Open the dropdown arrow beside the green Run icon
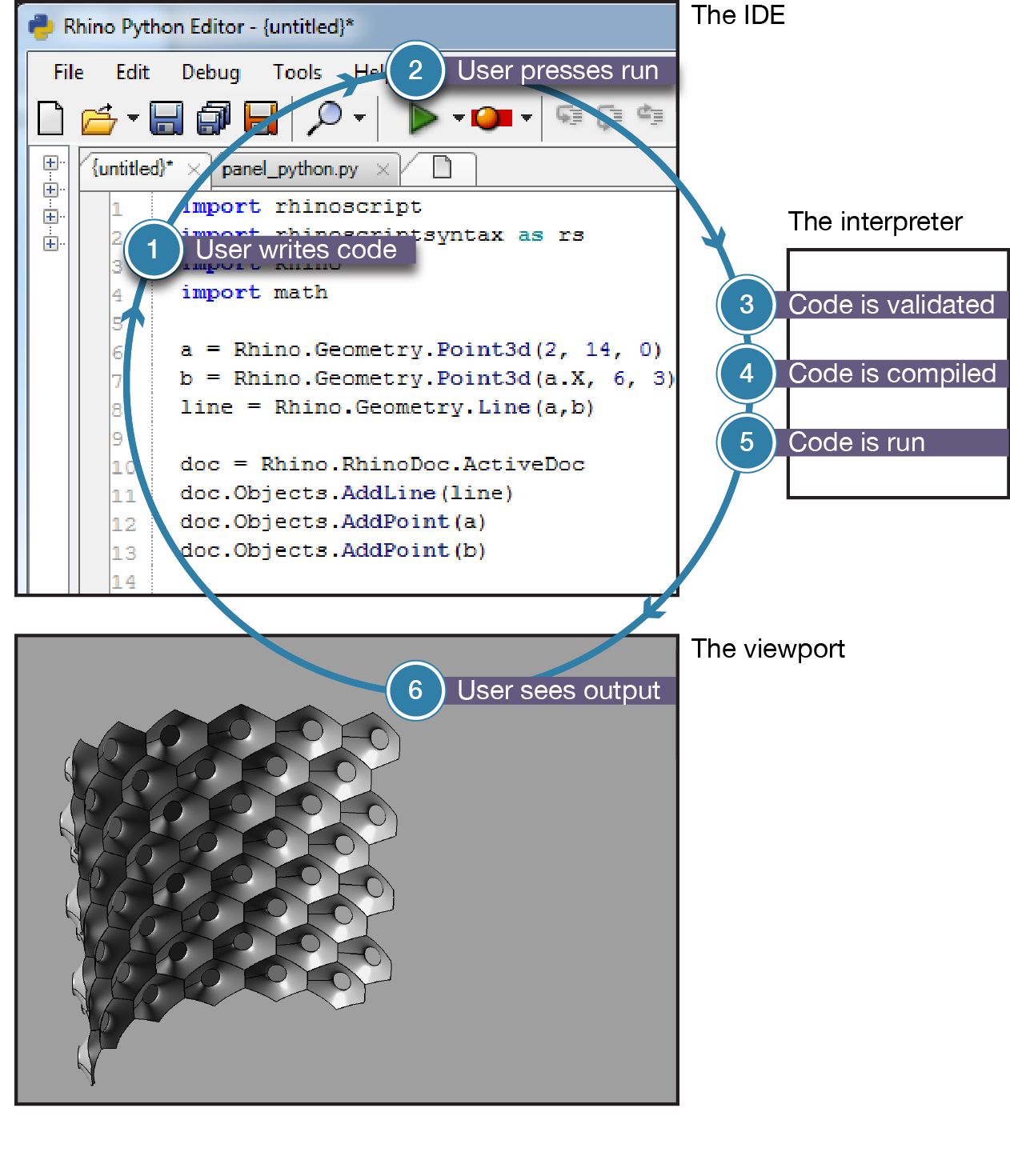The width and height of the screenshot is (1010, 1176). (x=459, y=118)
